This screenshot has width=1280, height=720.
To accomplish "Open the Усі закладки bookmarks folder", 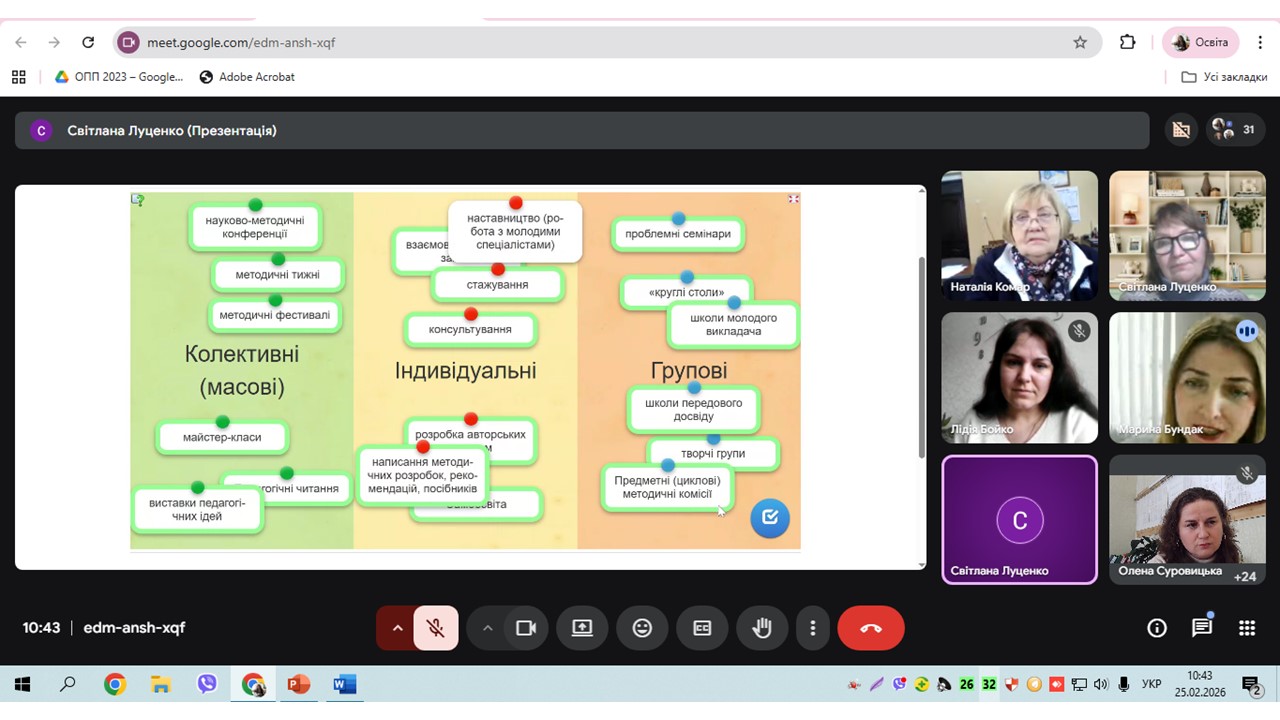I will [x=1224, y=77].
